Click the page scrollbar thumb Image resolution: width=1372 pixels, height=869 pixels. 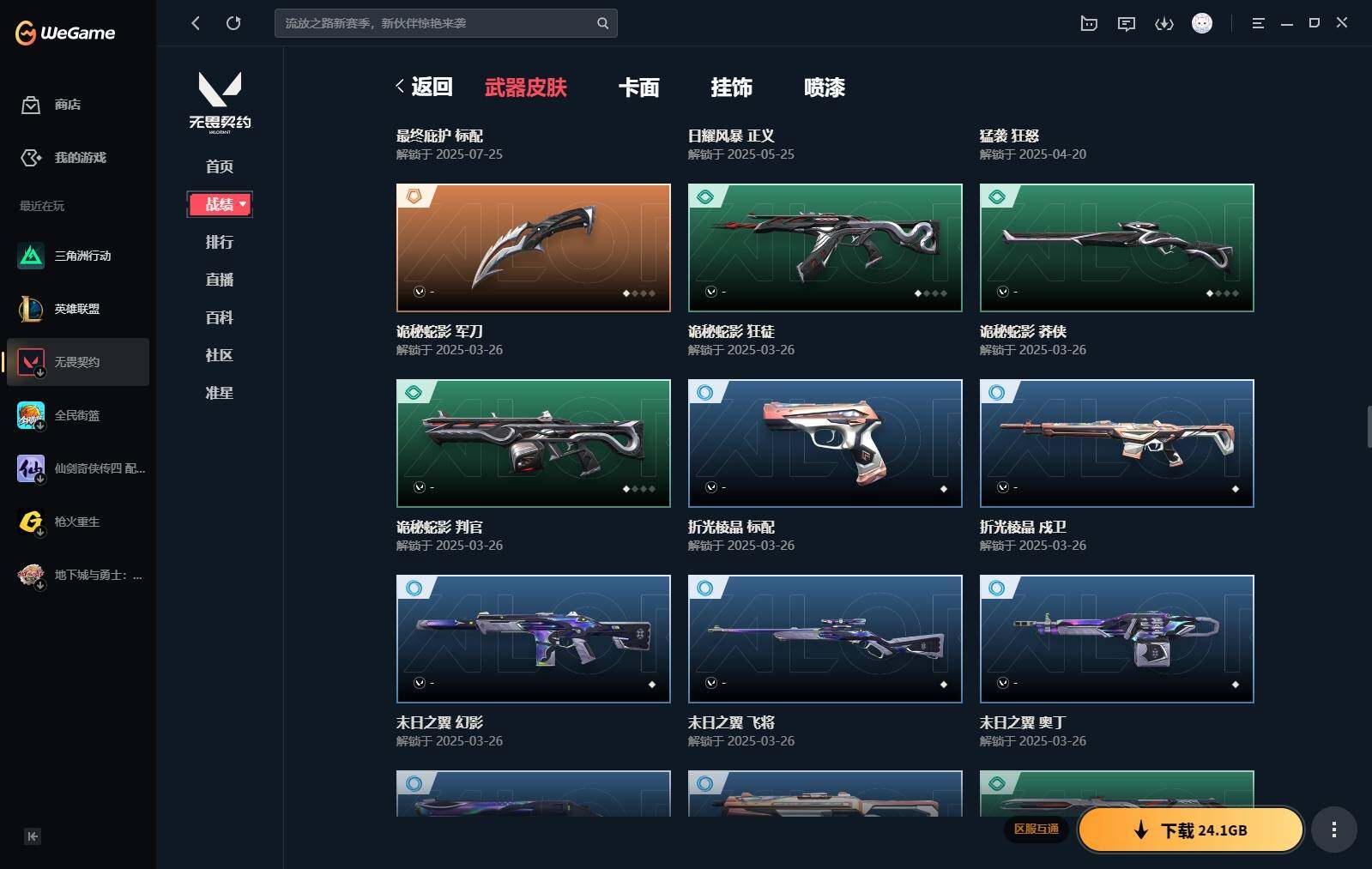pos(1369,427)
